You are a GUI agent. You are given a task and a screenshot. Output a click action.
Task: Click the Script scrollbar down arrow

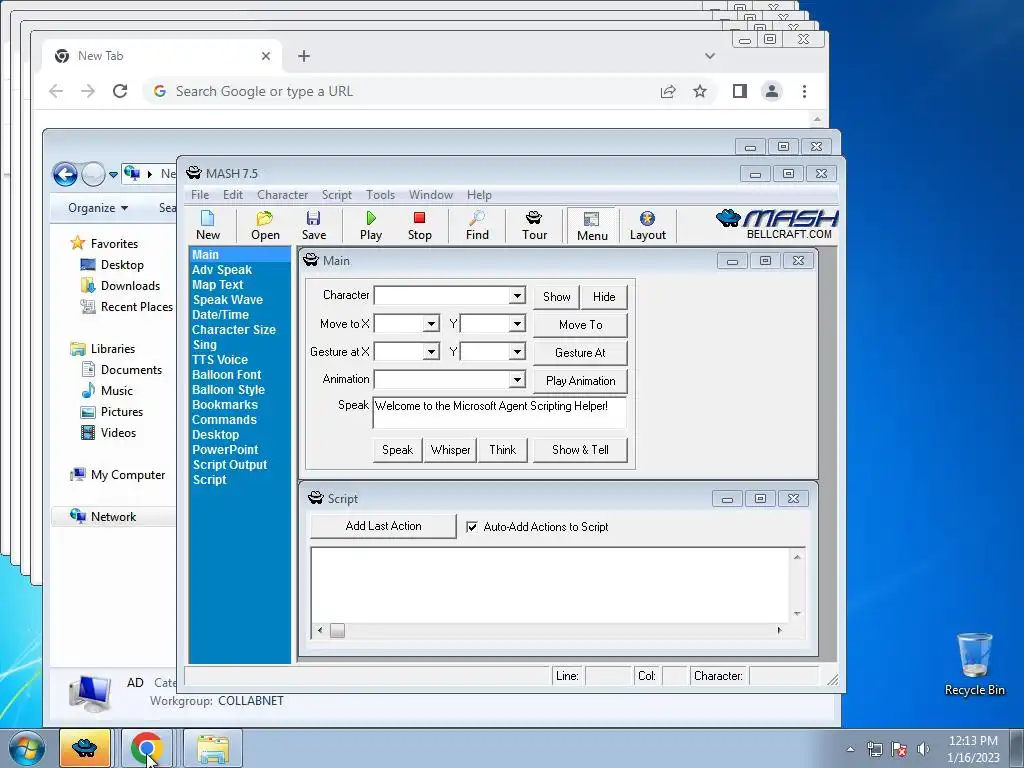(797, 613)
